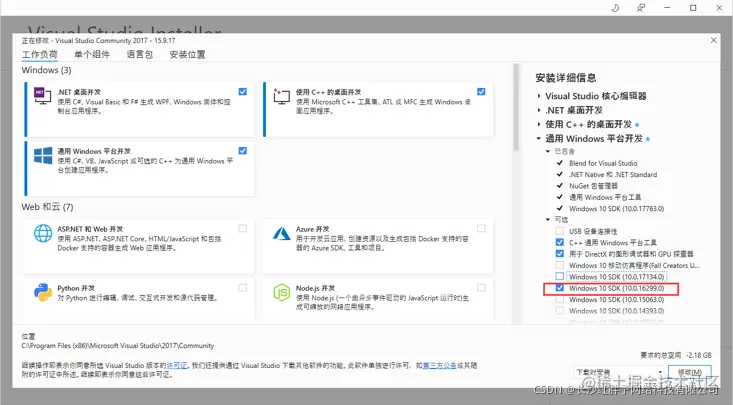Toggle night mode moon icon in title bar
733x405 pixels.
(x=615, y=8)
